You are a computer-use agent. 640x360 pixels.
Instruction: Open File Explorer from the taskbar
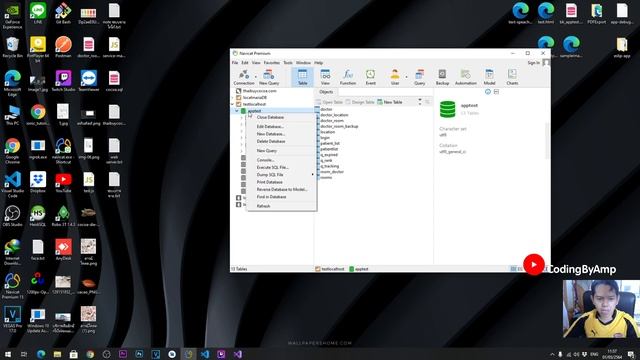pyautogui.click(x=57, y=354)
